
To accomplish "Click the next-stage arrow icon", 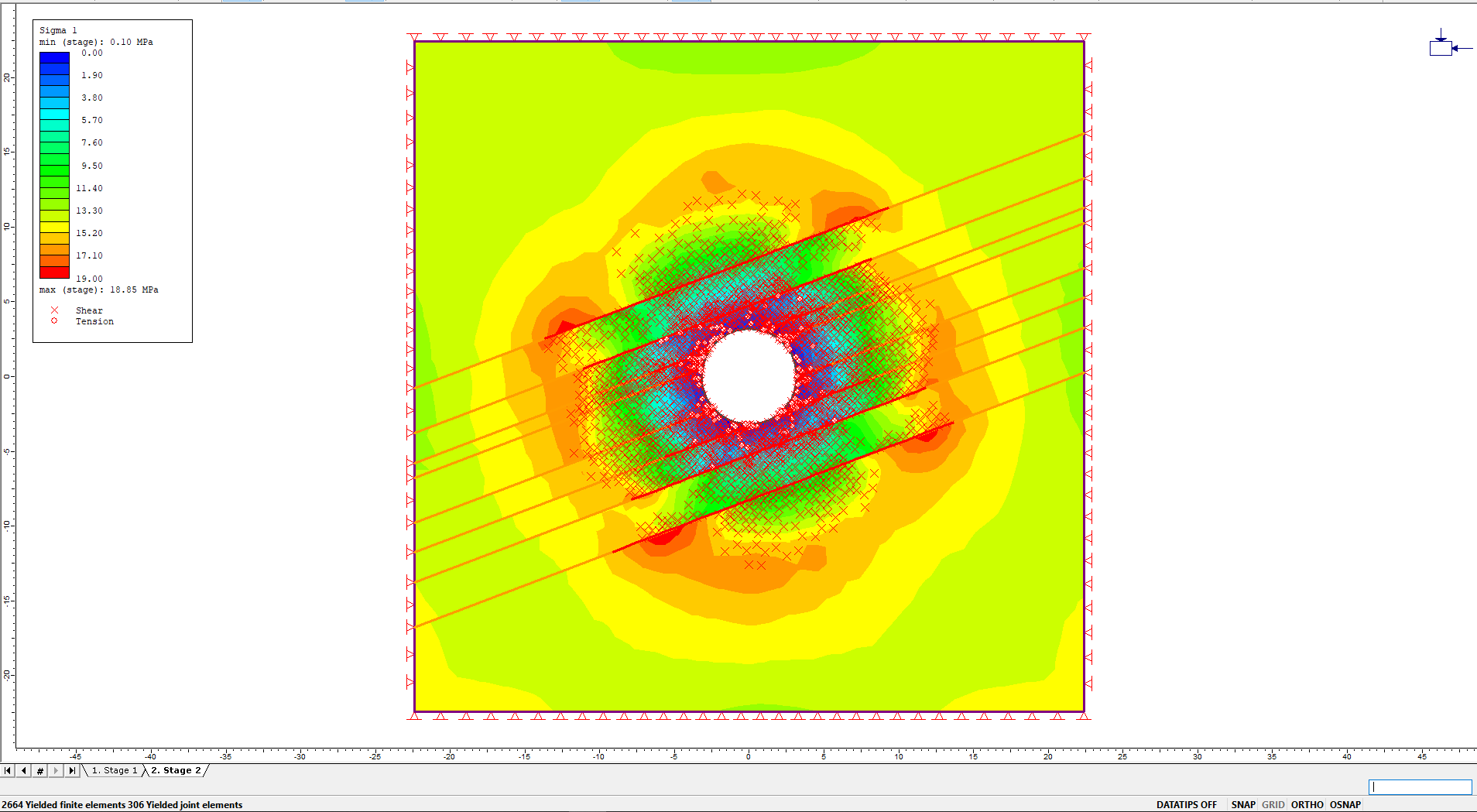I will pyautogui.click(x=55, y=770).
